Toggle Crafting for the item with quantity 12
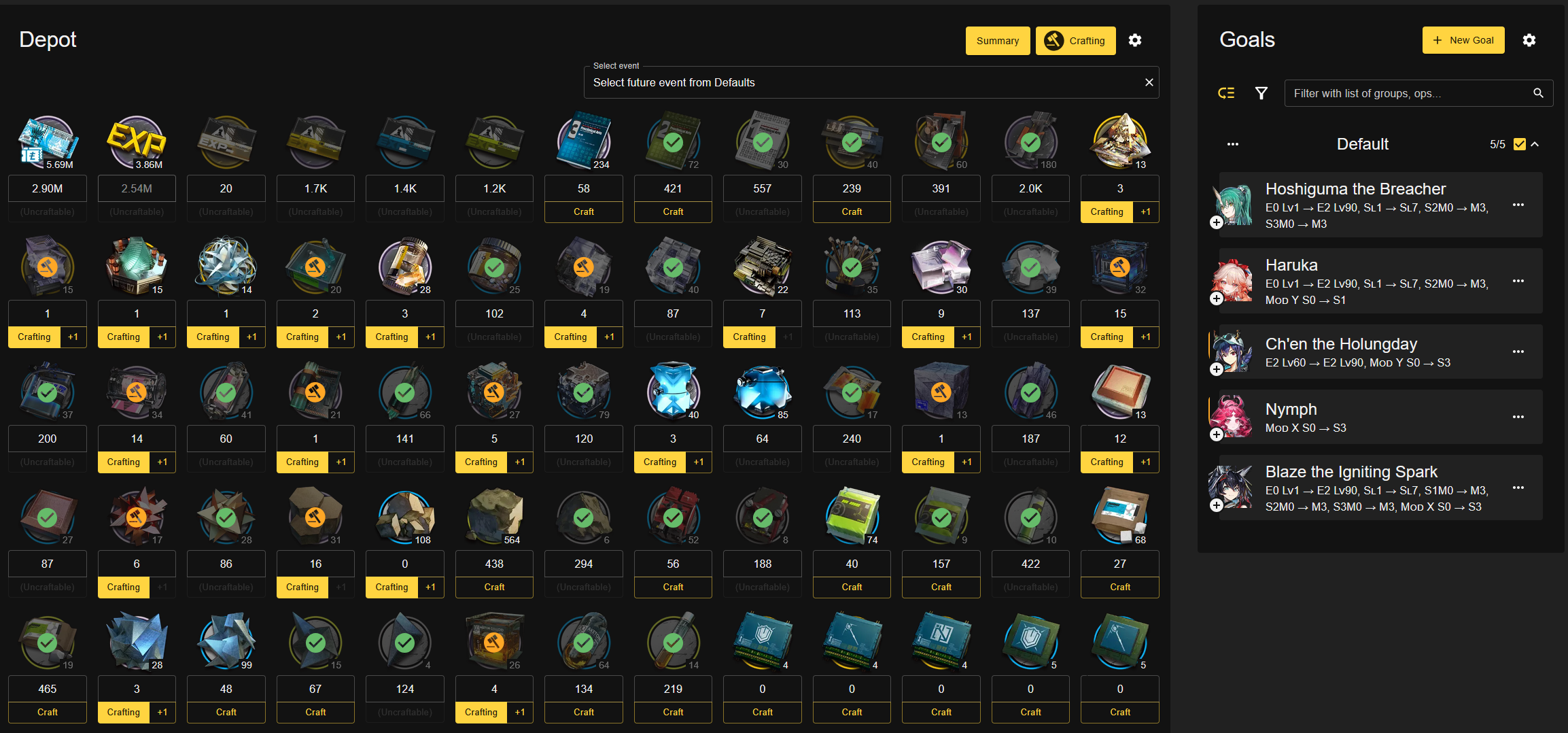Screen dimensions: 1568x733 coord(1107,462)
